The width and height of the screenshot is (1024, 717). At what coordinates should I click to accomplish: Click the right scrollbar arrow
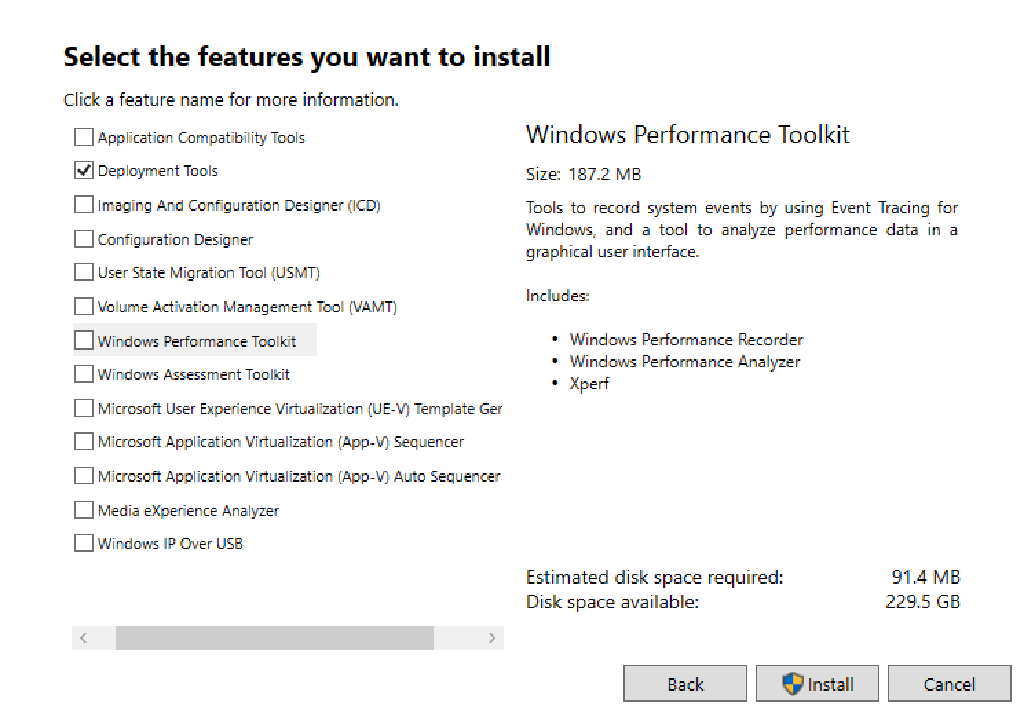pyautogui.click(x=492, y=637)
